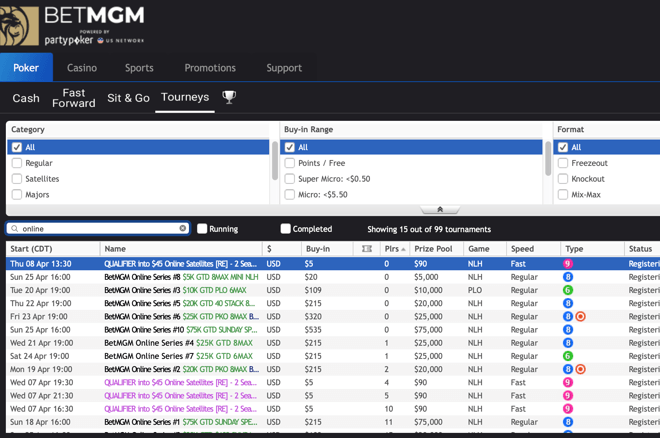Image resolution: width=660 pixels, height=438 pixels.
Task: Click 8-max icon in Series #10 row
Action: pyautogui.click(x=567, y=329)
